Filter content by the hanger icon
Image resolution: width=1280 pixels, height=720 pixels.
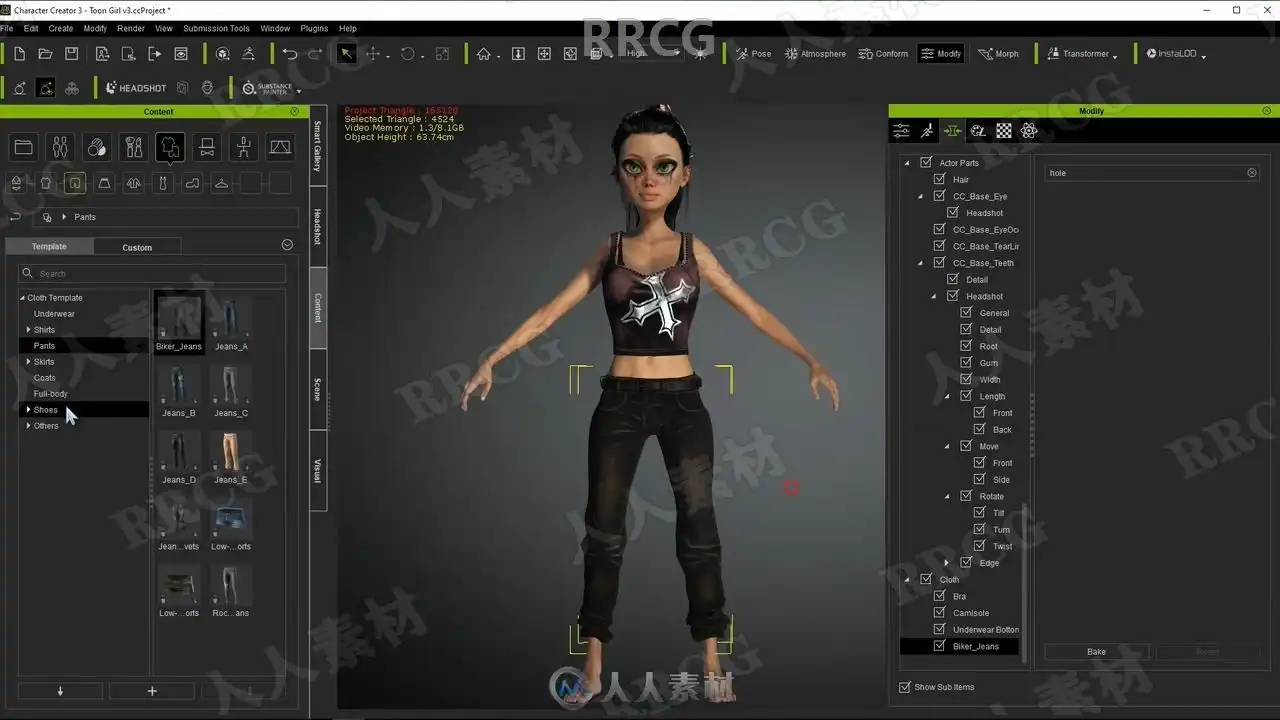pos(221,183)
